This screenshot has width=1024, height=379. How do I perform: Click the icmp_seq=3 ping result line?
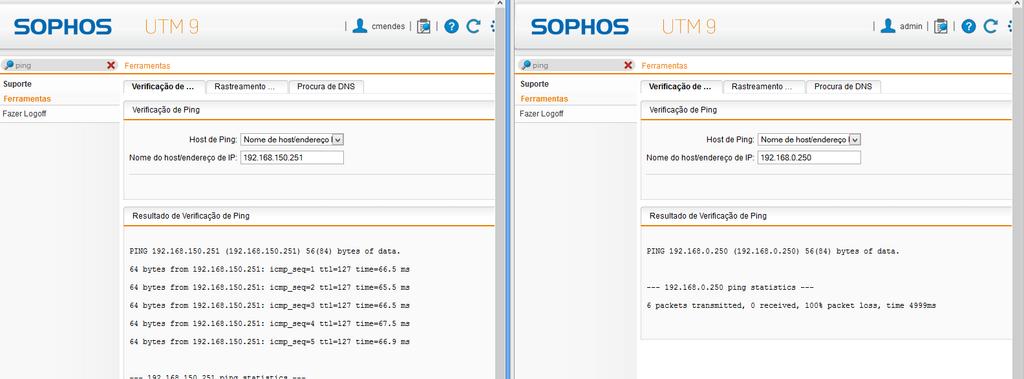click(270, 305)
